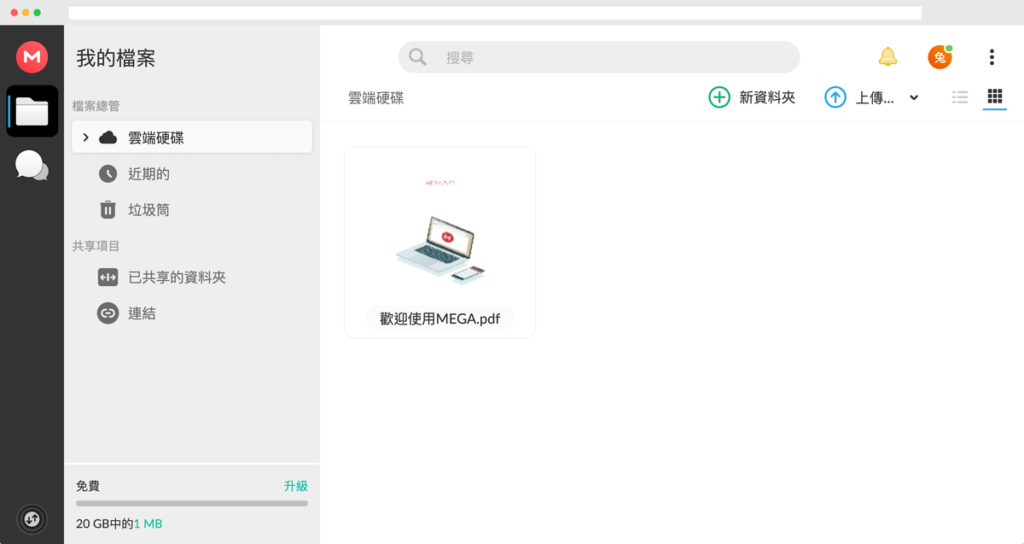Viewport: 1024px width, 544px height.
Task: Click the green plus circle icon
Action: point(719,97)
